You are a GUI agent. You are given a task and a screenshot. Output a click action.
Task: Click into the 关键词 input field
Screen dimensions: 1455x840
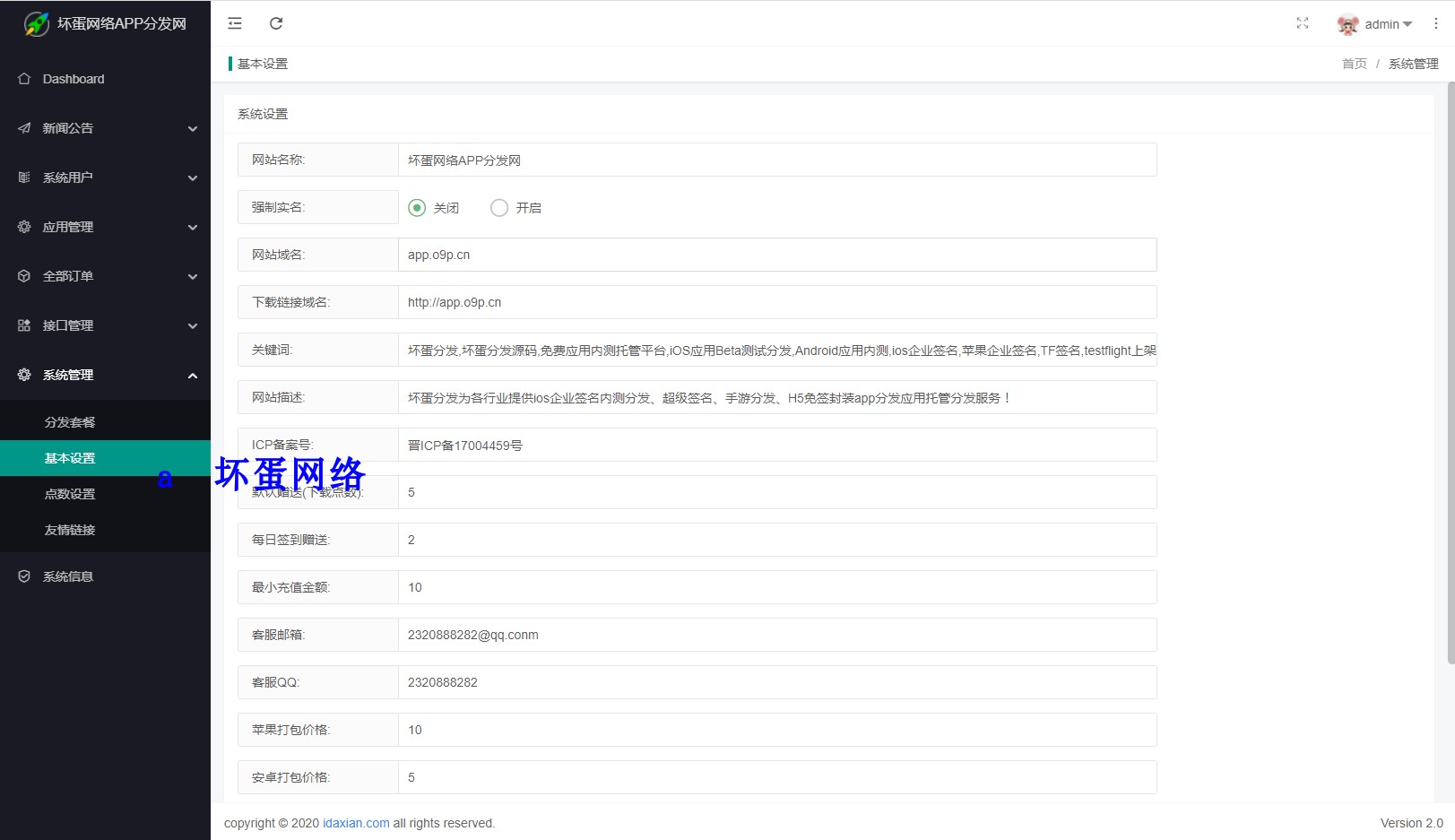pyautogui.click(x=777, y=350)
